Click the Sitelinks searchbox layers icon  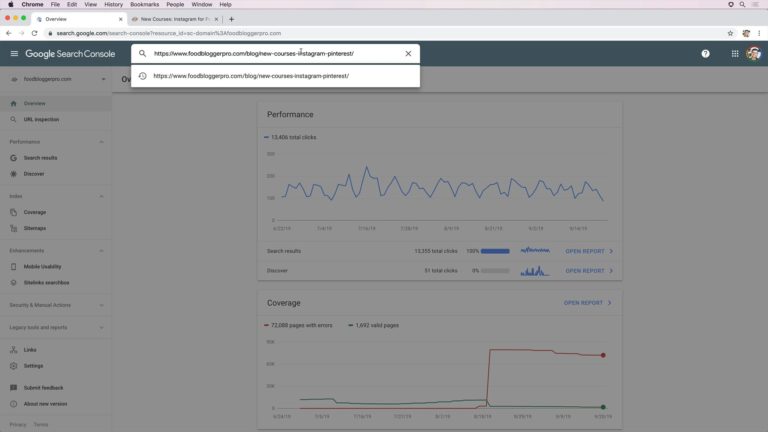click(14, 283)
